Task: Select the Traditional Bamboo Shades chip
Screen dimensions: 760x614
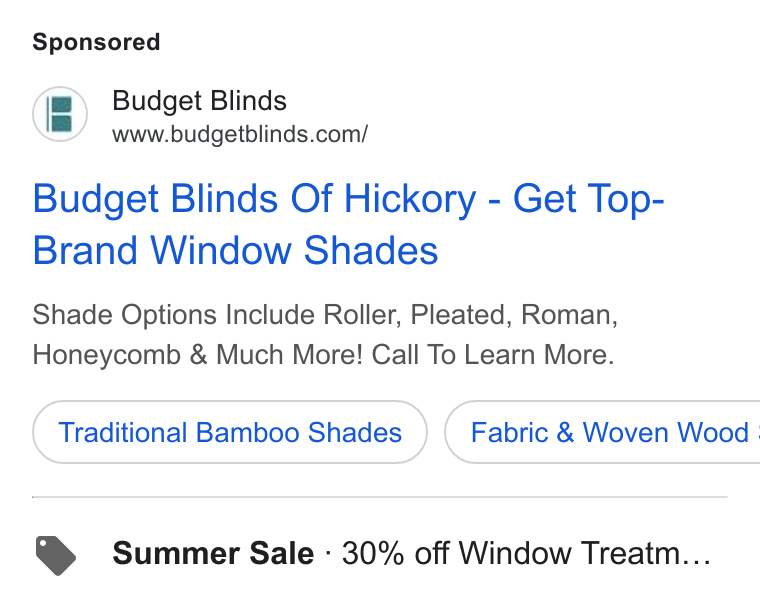Action: 230,432
